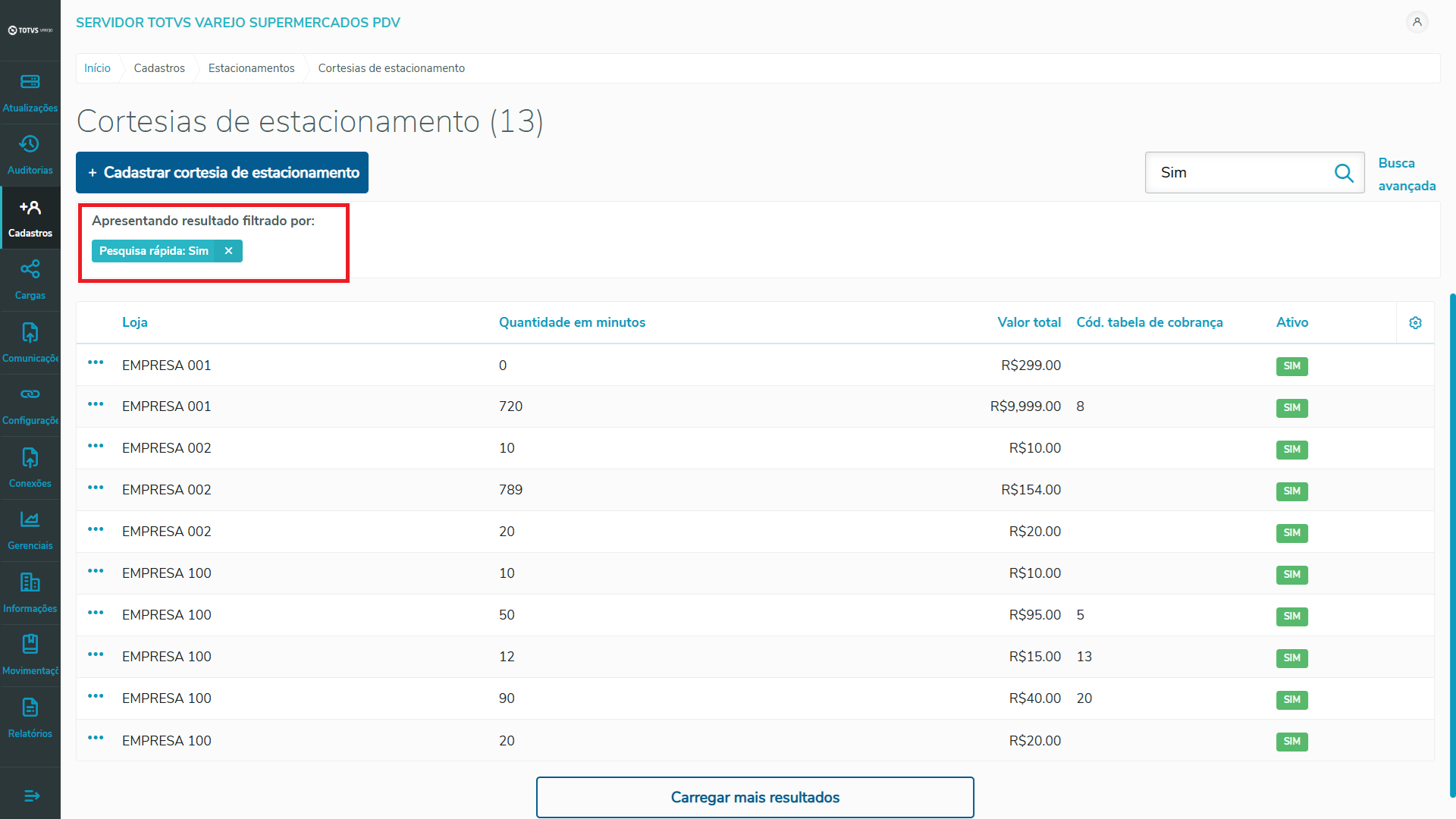Open actions menu for first EMPRESA 001 row
The height and width of the screenshot is (819, 1456).
[x=96, y=362]
